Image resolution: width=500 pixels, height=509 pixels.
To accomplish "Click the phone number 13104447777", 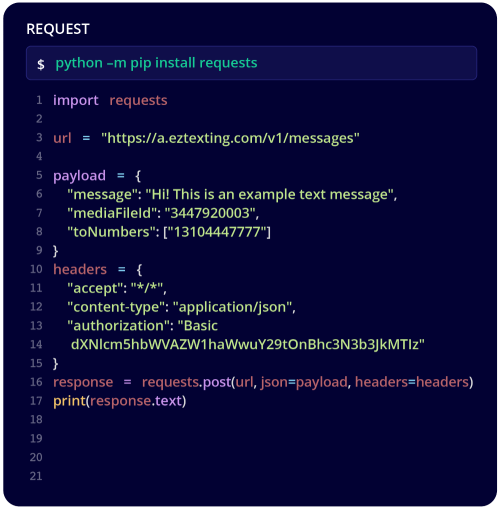I will tap(217, 232).
